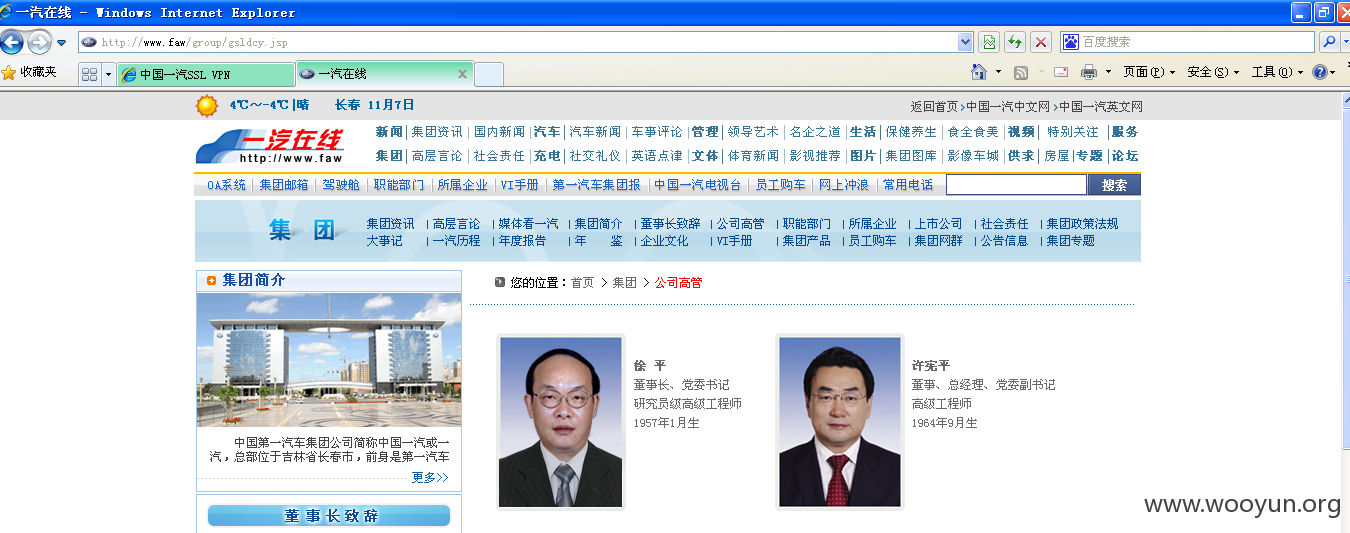This screenshot has height=533, width=1350.
Task: Open the 安全(S) menu
Action: pos(1213,72)
